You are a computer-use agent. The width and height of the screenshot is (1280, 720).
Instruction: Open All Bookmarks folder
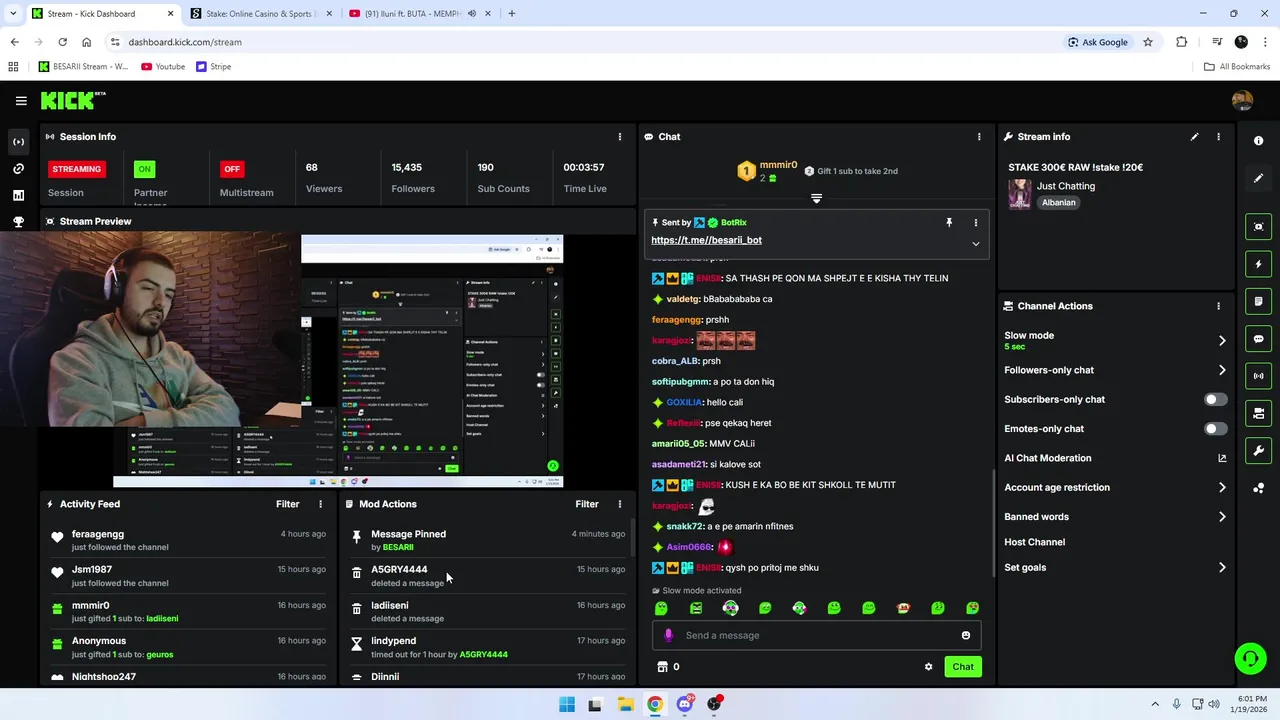1237,67
